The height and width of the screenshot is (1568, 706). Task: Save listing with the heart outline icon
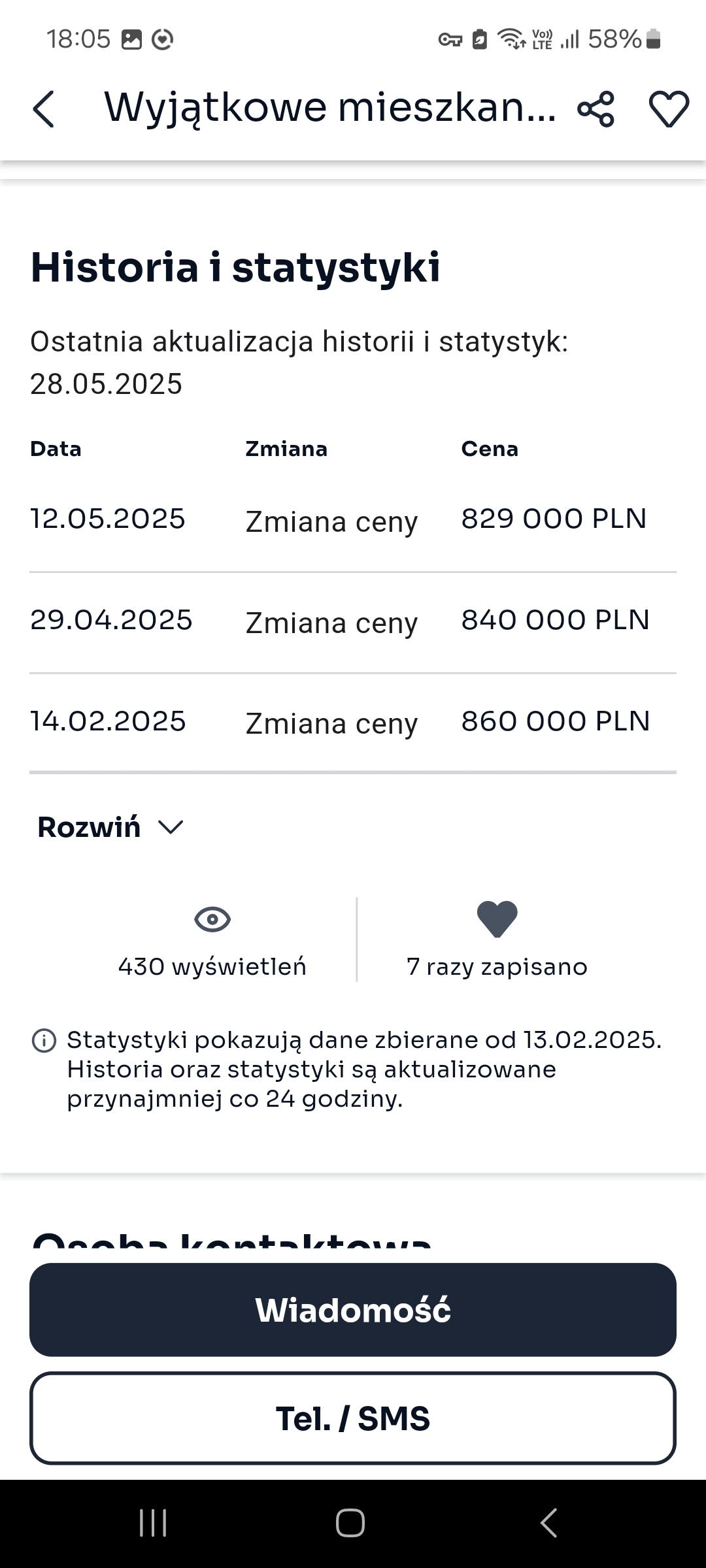pos(668,108)
